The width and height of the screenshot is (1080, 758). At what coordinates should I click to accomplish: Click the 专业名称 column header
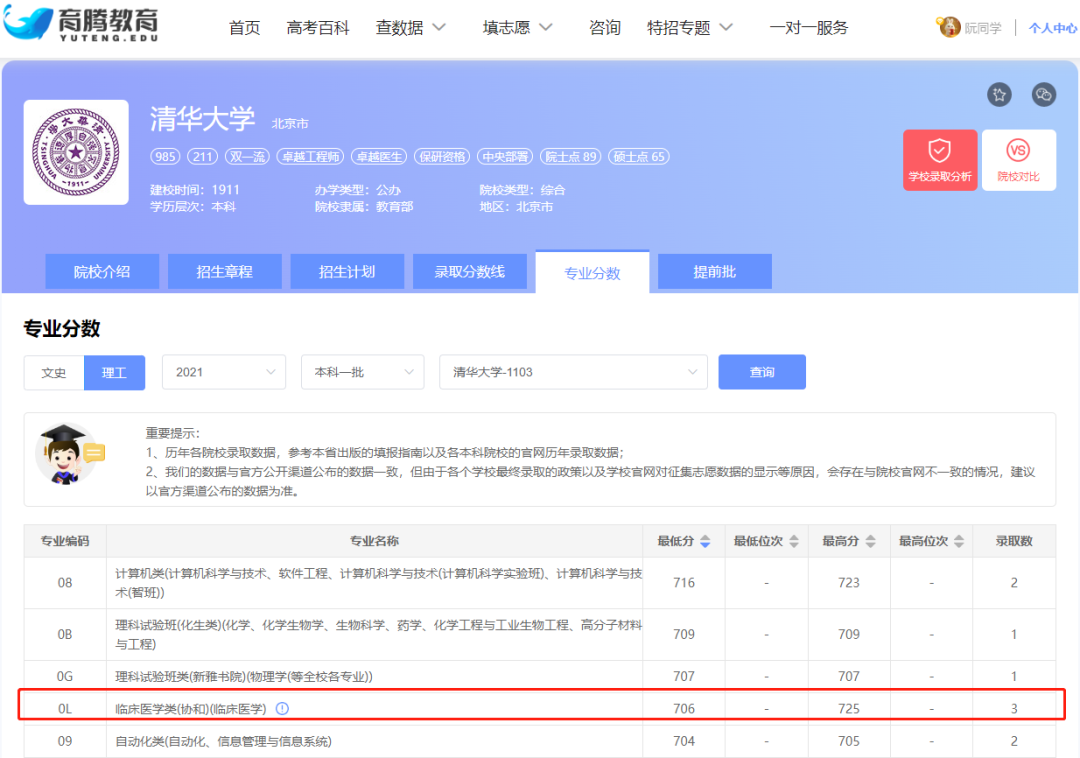(374, 541)
